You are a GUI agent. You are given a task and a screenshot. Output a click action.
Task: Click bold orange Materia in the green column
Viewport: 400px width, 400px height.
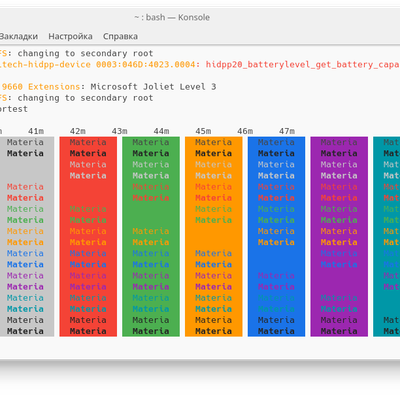[x=151, y=242]
